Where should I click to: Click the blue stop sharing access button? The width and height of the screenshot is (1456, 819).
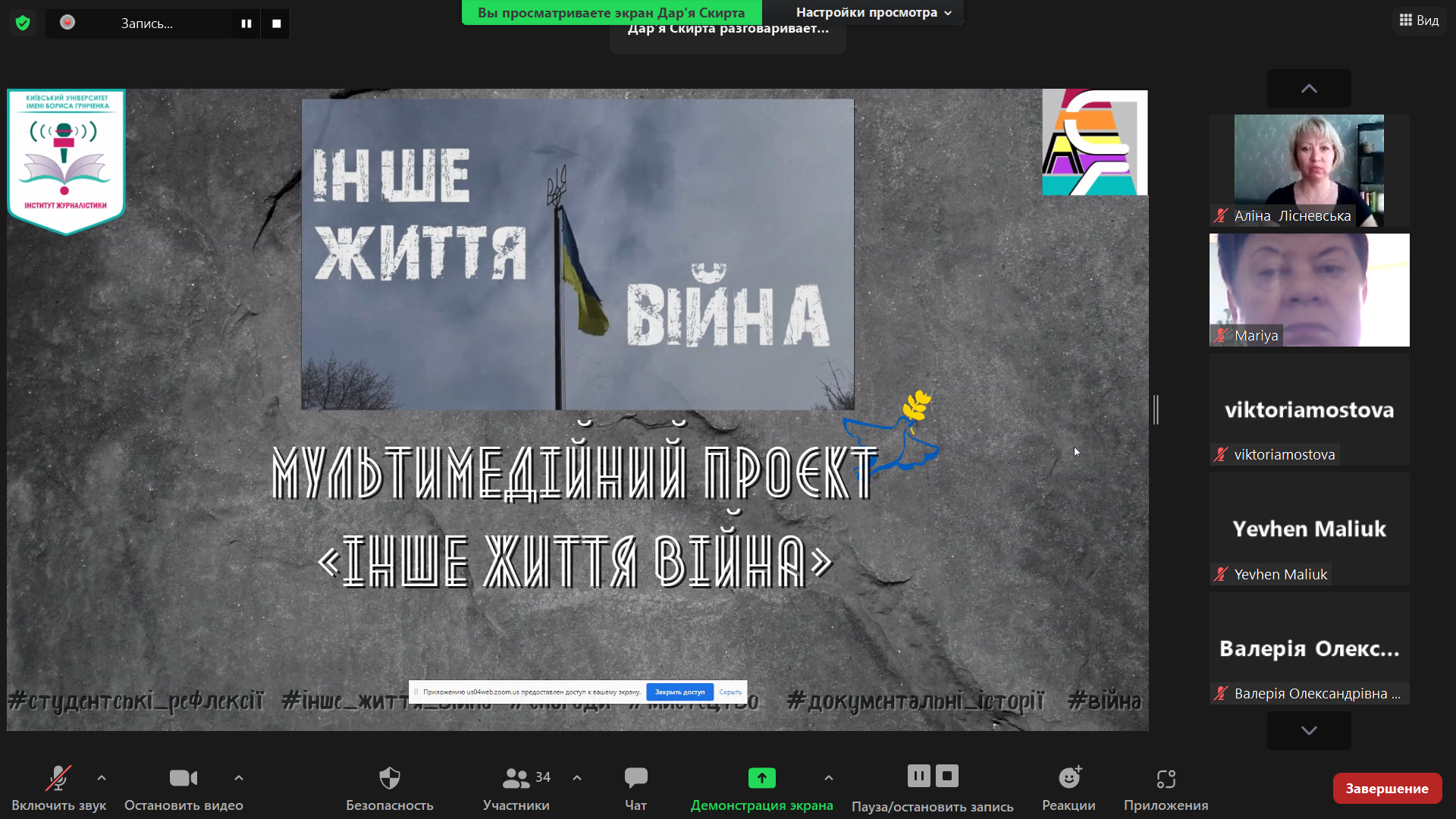679,692
